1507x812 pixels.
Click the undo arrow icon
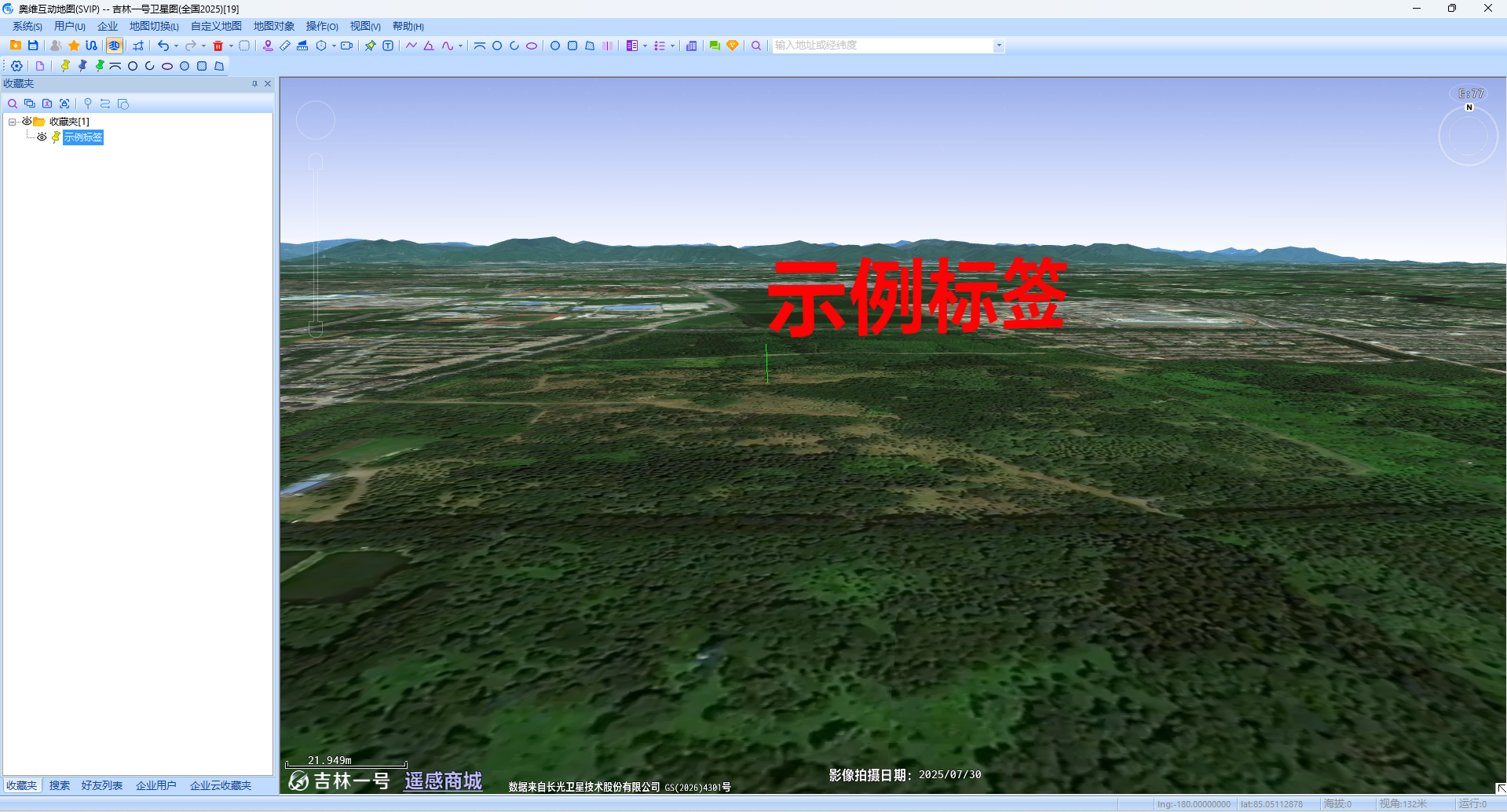pos(163,46)
